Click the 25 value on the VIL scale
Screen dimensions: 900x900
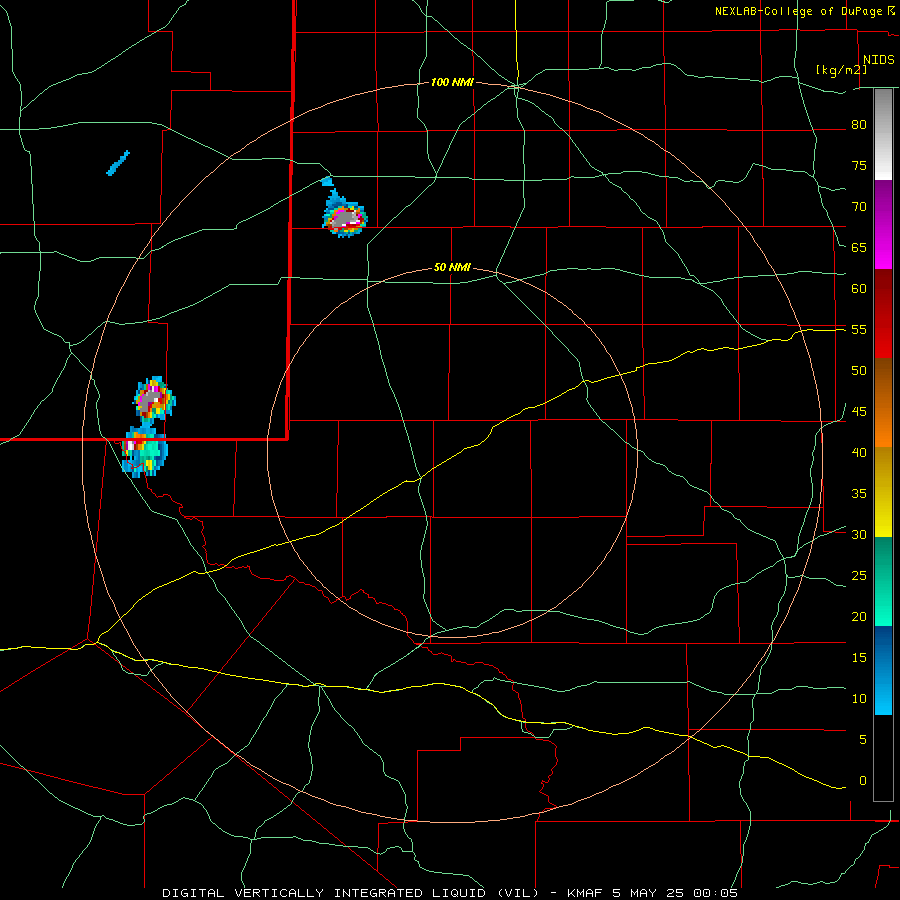859,576
